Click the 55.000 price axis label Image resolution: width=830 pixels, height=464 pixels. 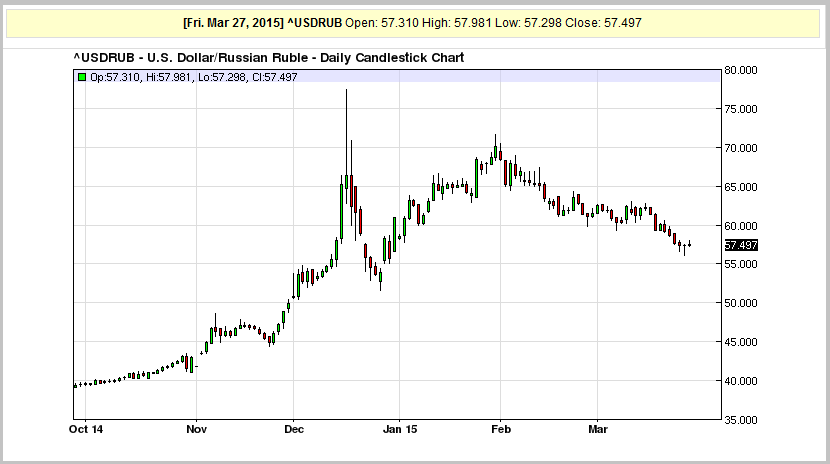(x=741, y=264)
